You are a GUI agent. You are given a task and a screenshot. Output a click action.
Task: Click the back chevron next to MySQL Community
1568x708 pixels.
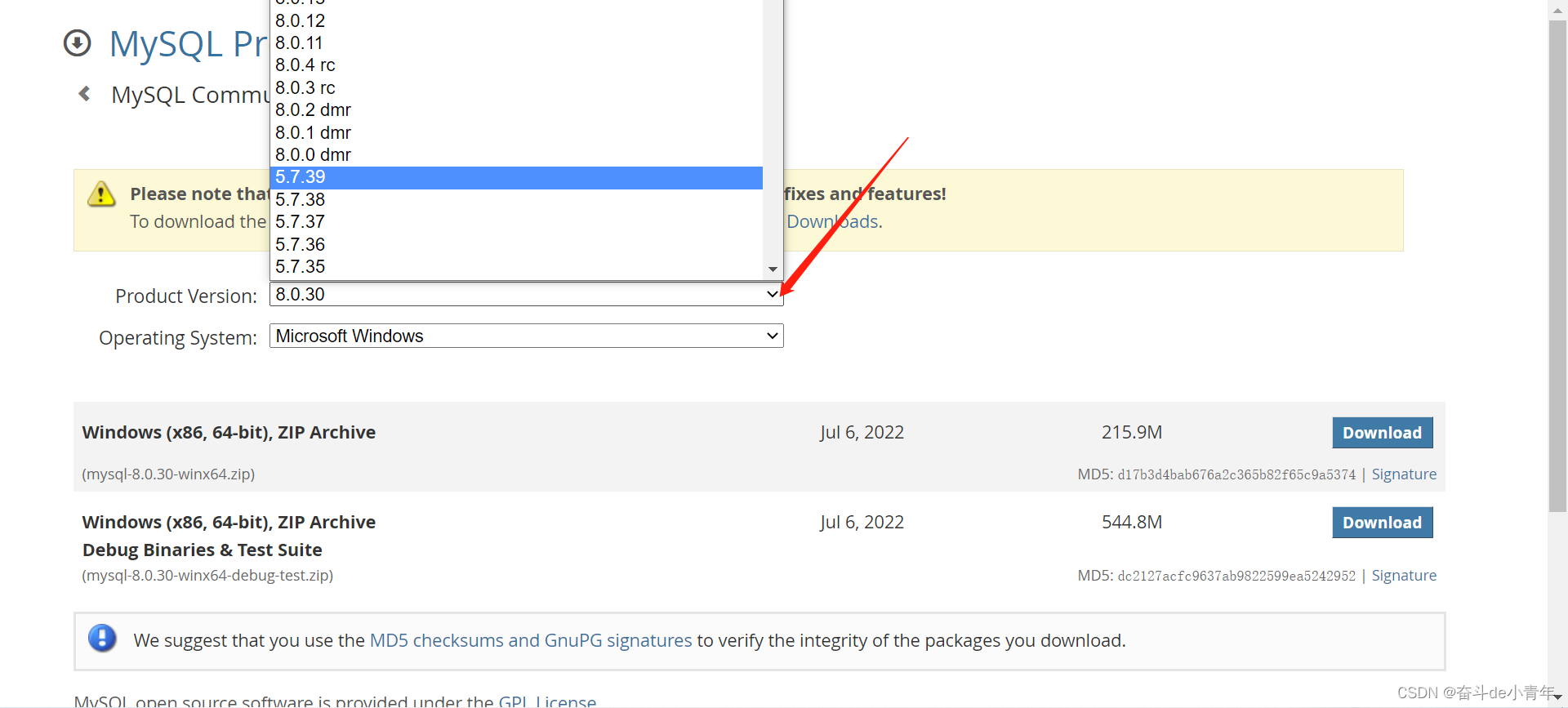[x=84, y=94]
